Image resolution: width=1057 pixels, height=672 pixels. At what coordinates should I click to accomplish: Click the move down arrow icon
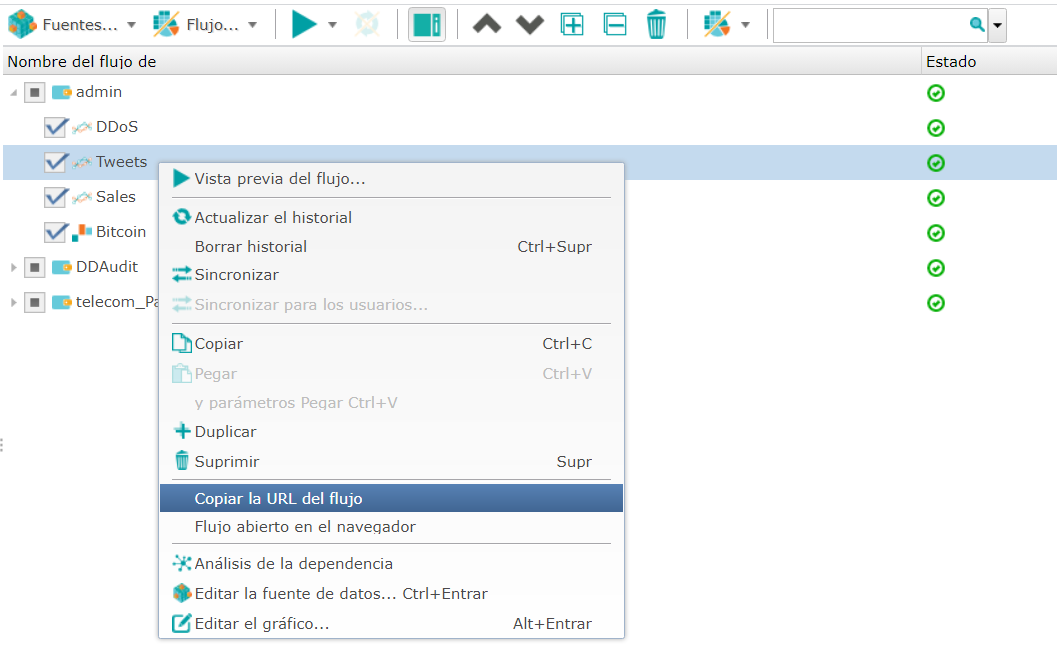pyautogui.click(x=529, y=24)
